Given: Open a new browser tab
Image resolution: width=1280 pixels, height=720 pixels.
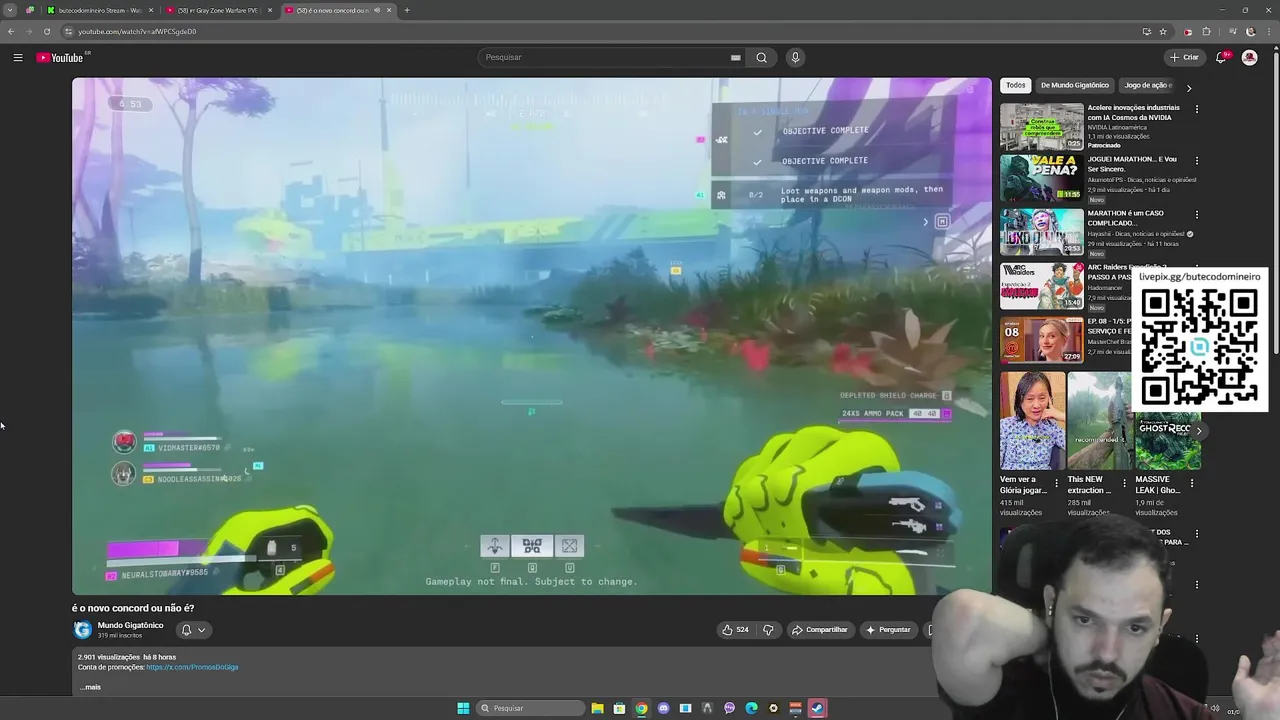Looking at the screenshot, I should click(407, 10).
